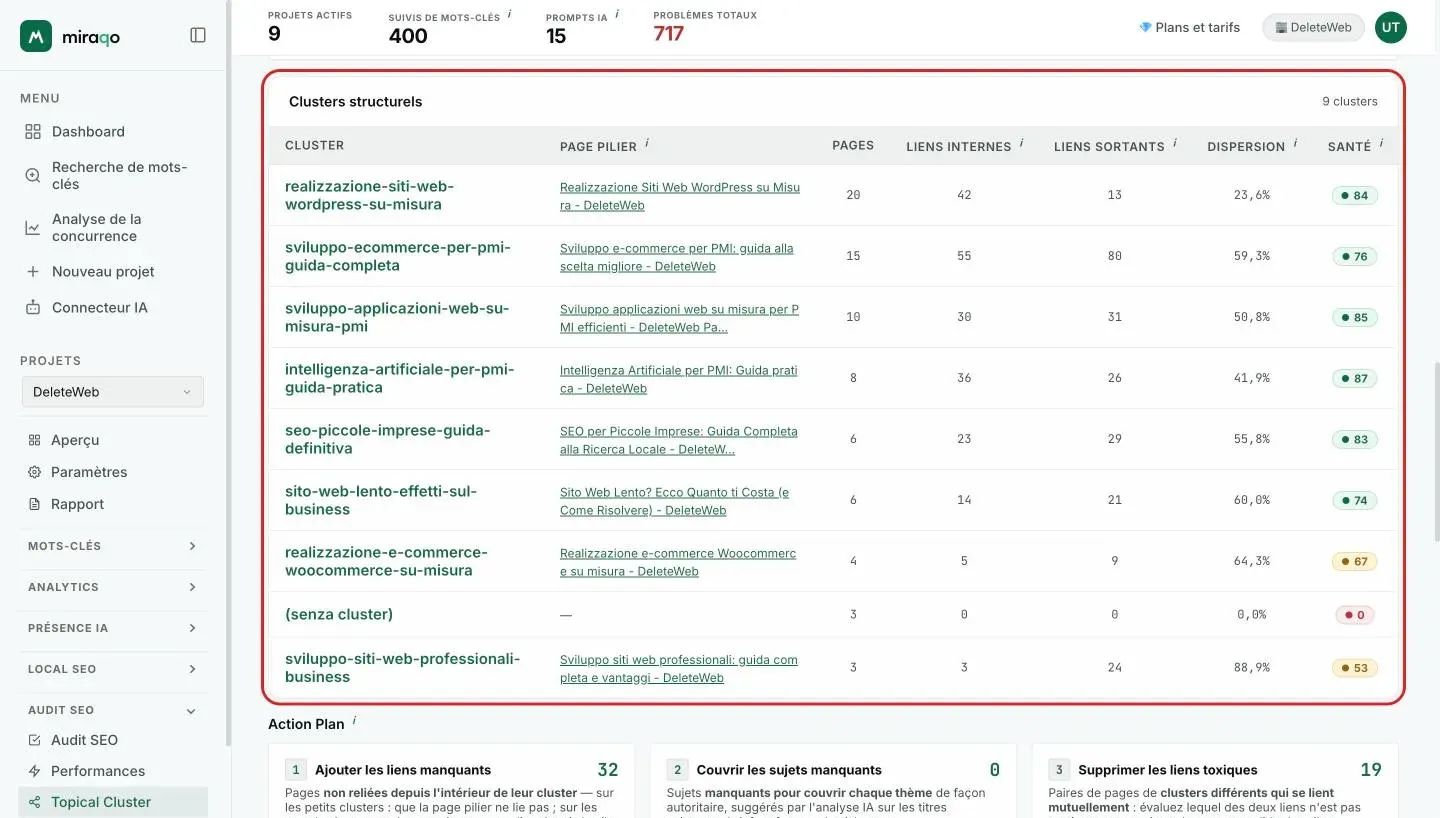The height and width of the screenshot is (818, 1440).
Task: Expand the PRÉSENCE IA section
Action: point(112,628)
